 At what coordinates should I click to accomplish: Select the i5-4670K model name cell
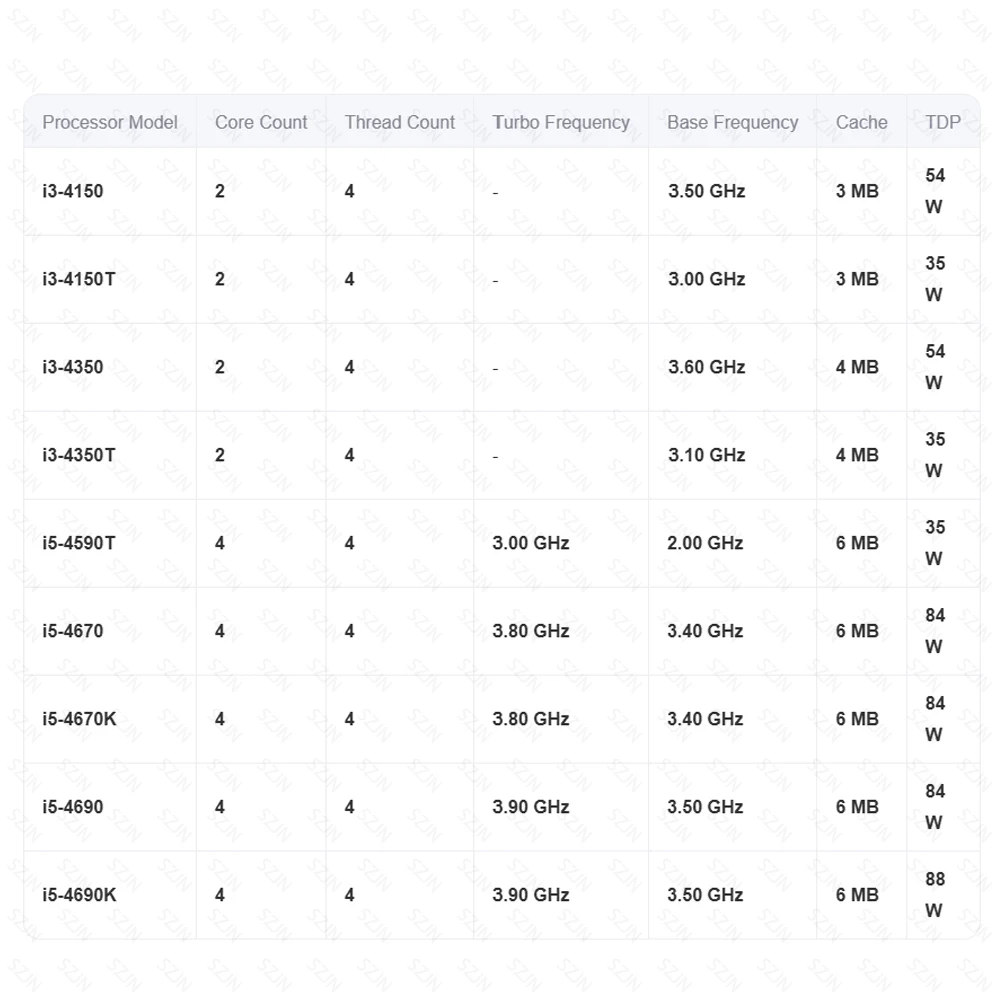[79, 719]
